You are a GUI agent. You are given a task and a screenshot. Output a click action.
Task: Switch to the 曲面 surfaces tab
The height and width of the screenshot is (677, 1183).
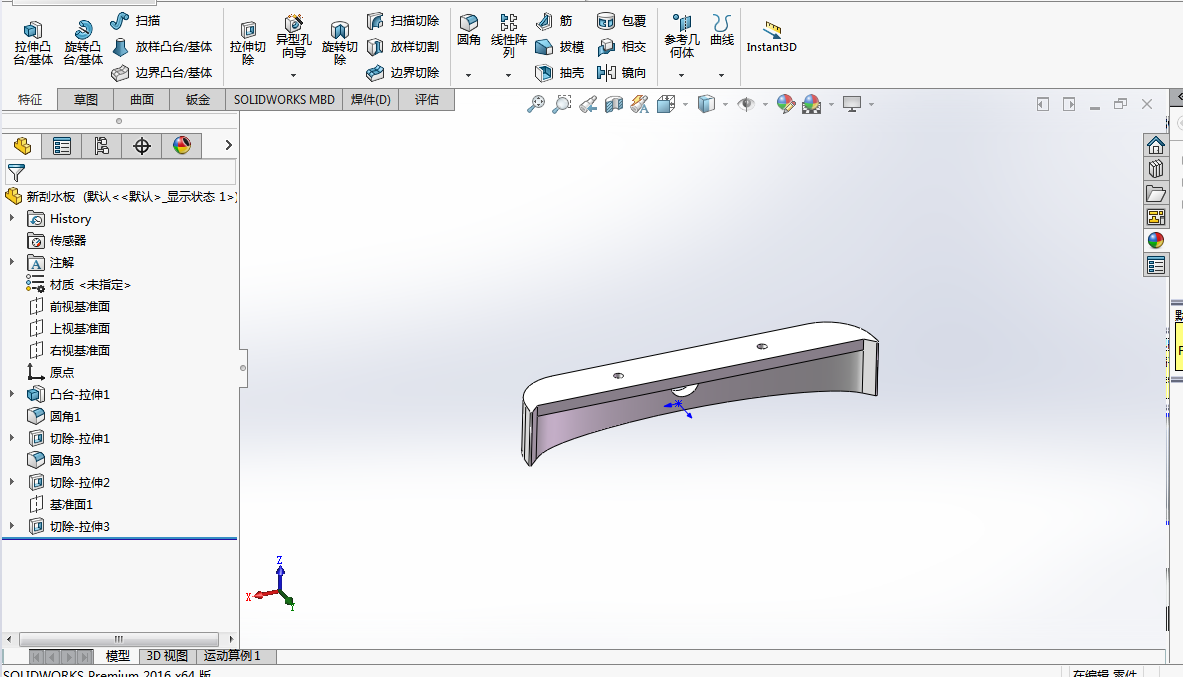point(142,100)
